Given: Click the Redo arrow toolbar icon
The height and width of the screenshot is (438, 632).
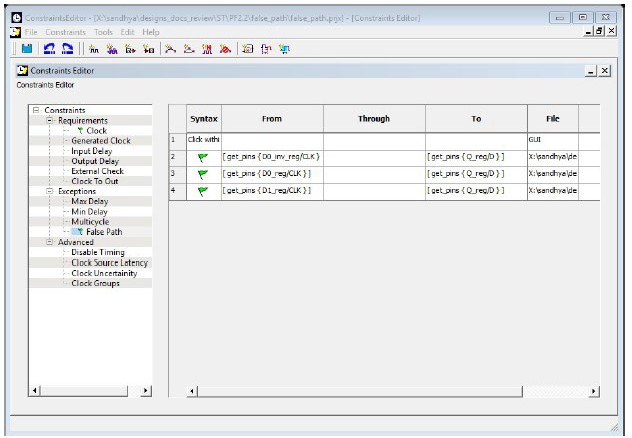Looking at the screenshot, I should pos(67,48).
